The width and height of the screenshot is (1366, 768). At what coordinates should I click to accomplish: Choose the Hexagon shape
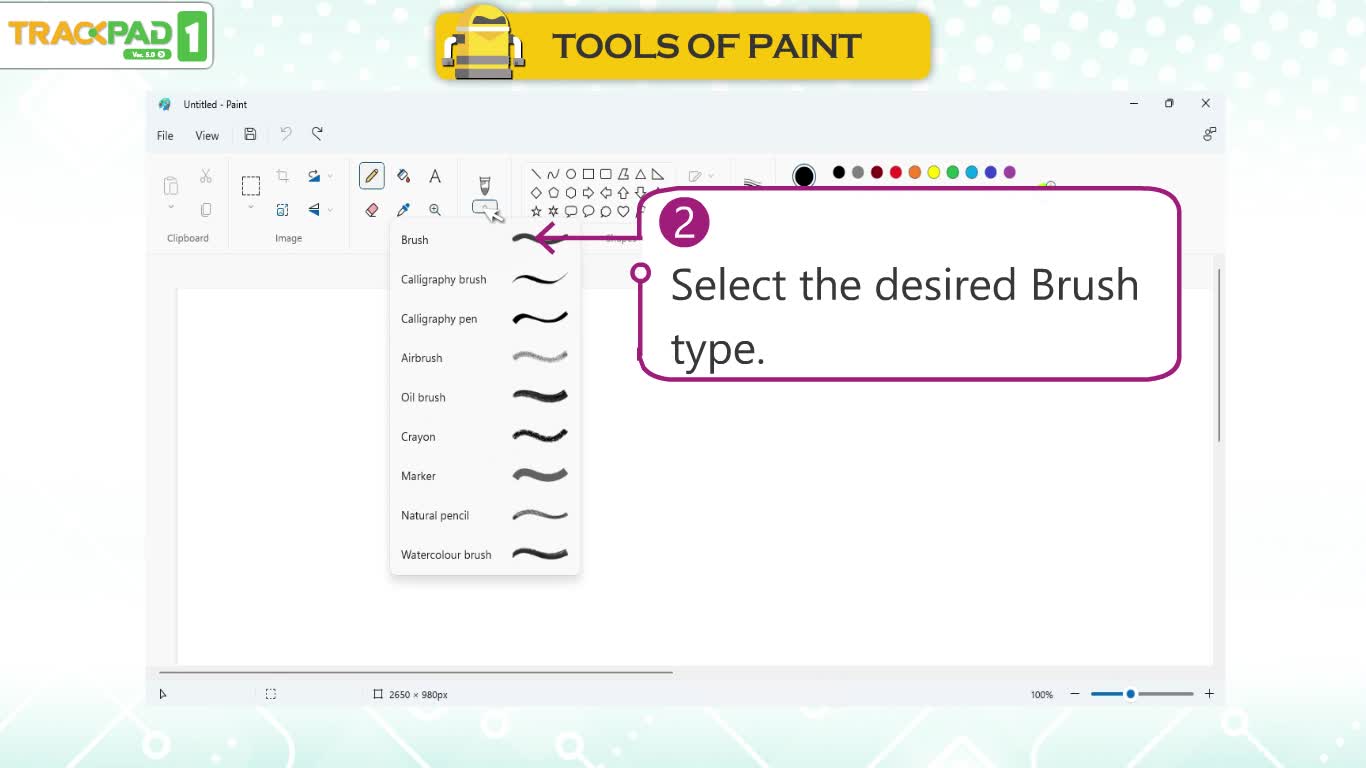[571, 193]
